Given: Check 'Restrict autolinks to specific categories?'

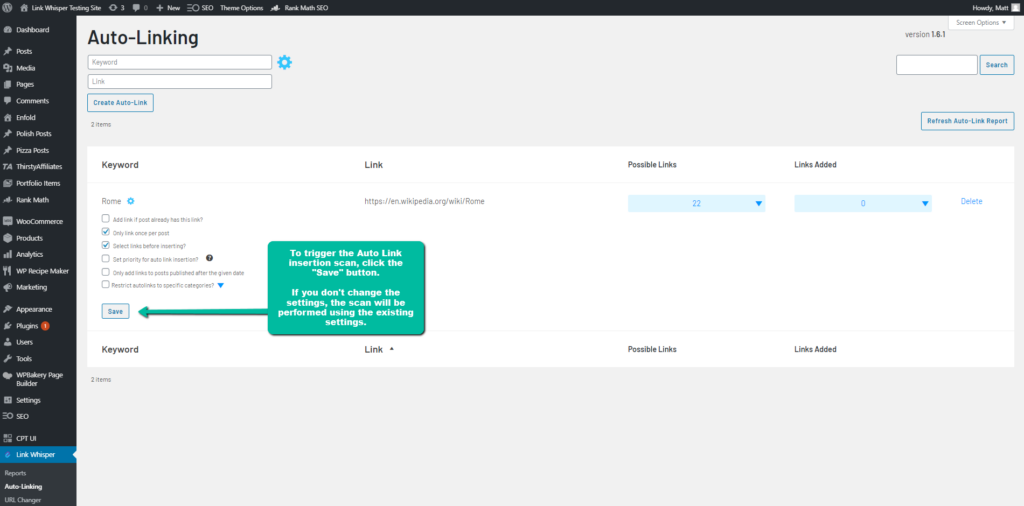Looking at the screenshot, I should coord(106,285).
